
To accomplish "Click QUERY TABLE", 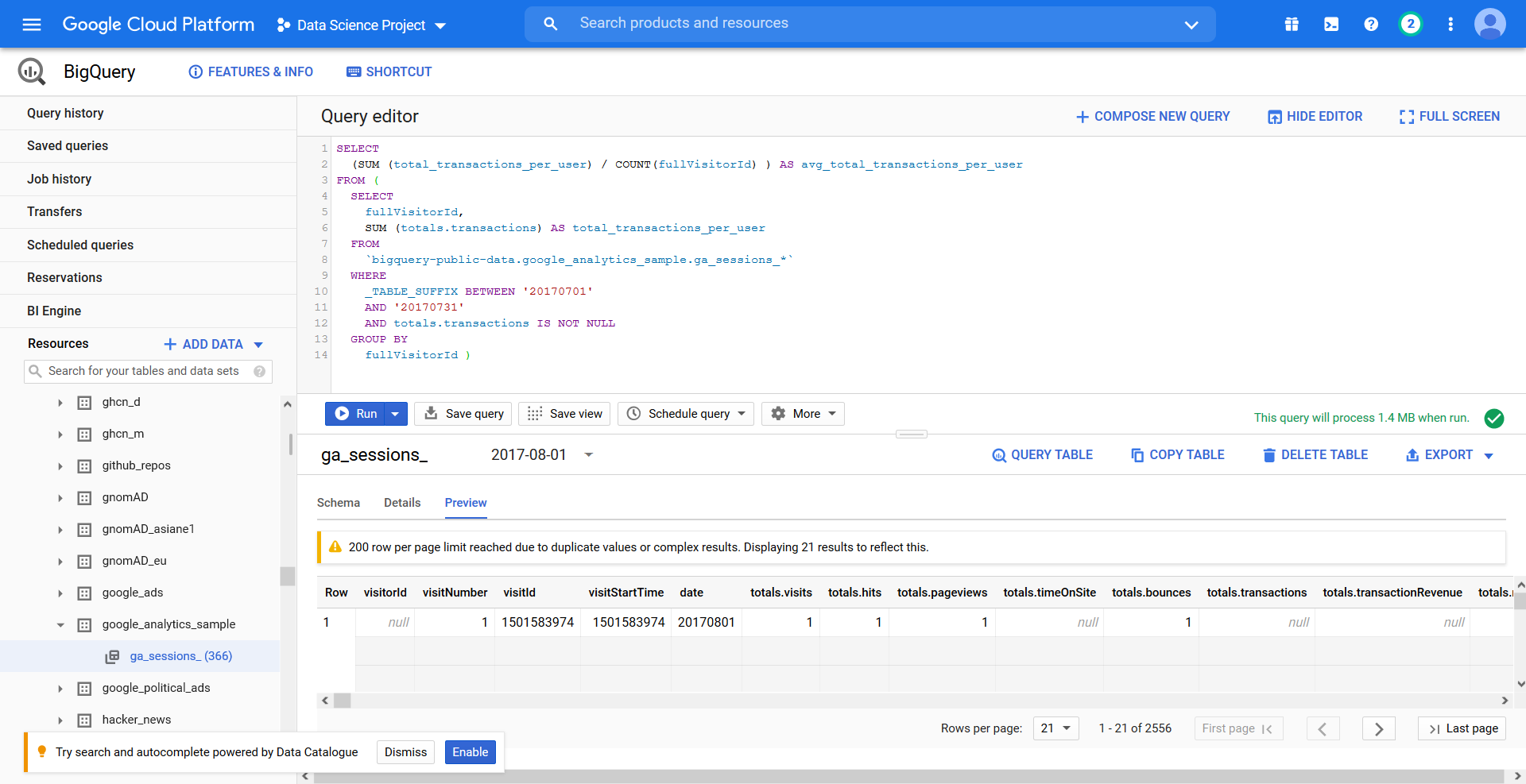I will pos(1043,454).
